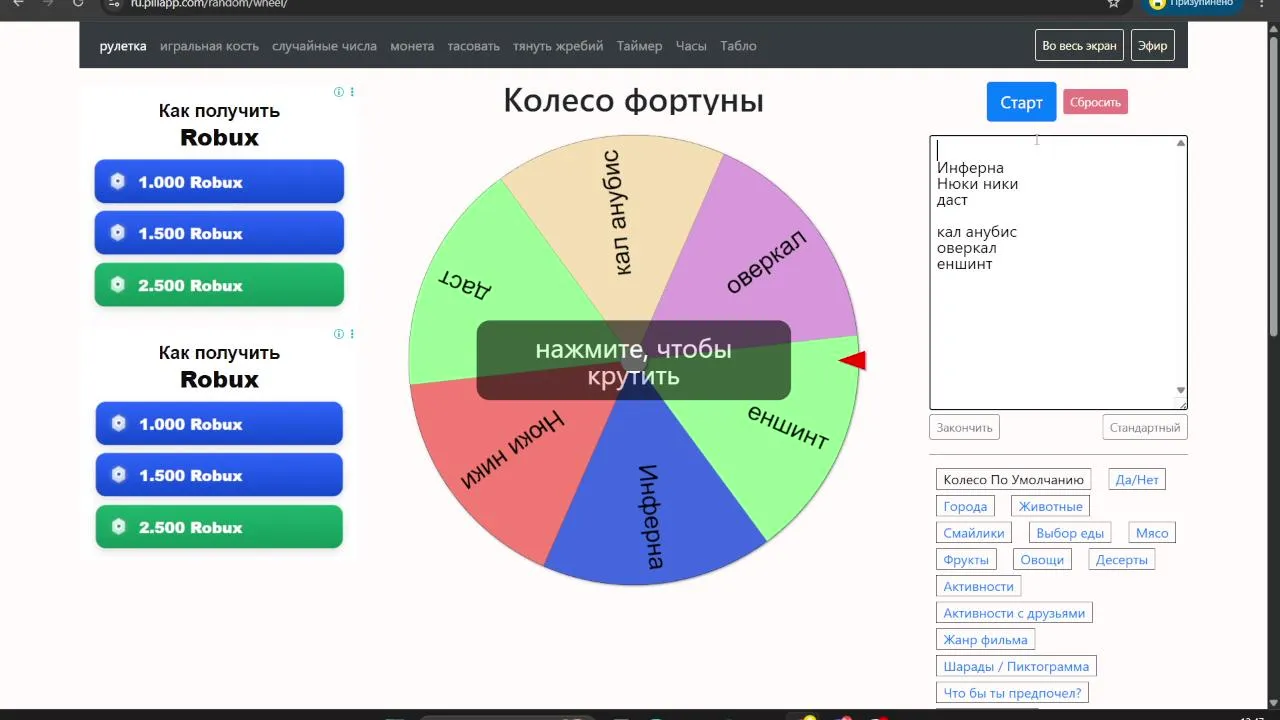Screen dimensions: 1280x720
Task: Choose the Да/Нет preset
Action: [1137, 480]
